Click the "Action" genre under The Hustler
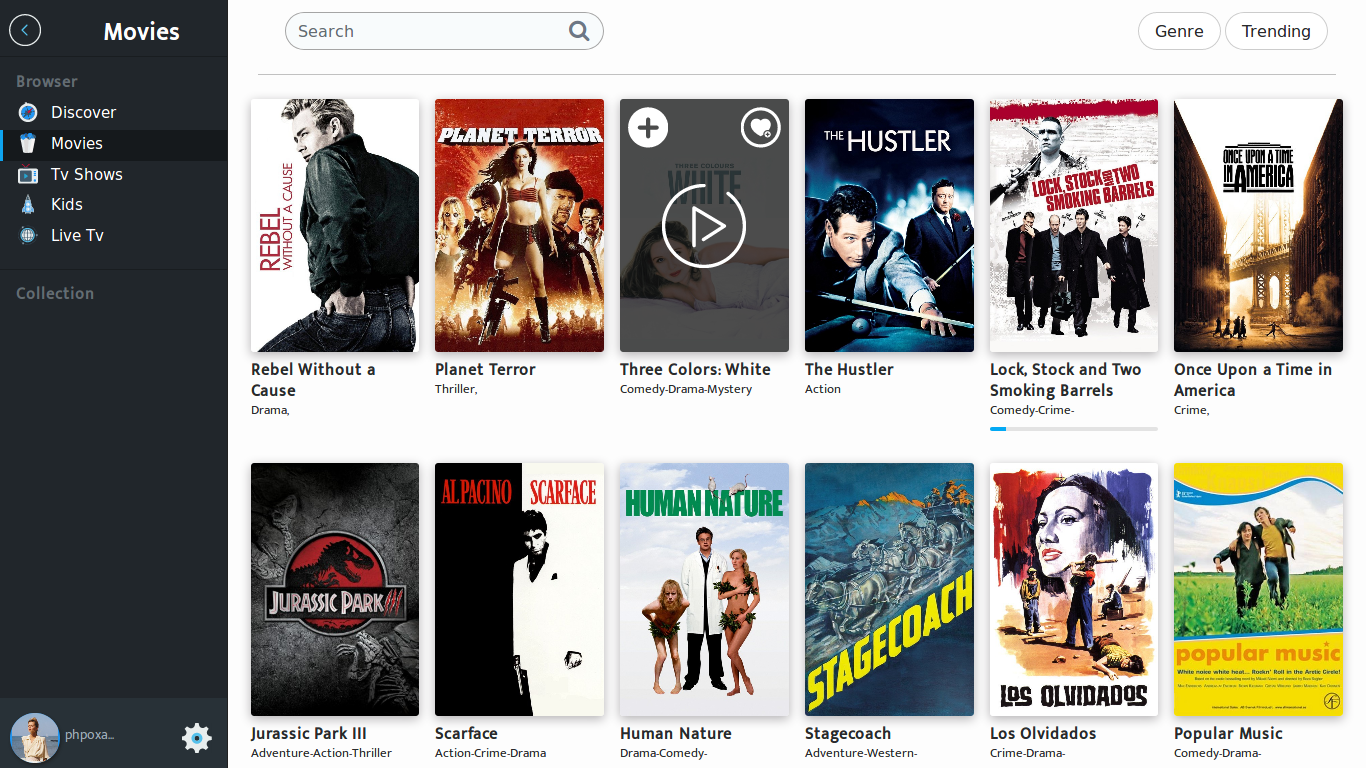1366x768 pixels. pos(823,389)
